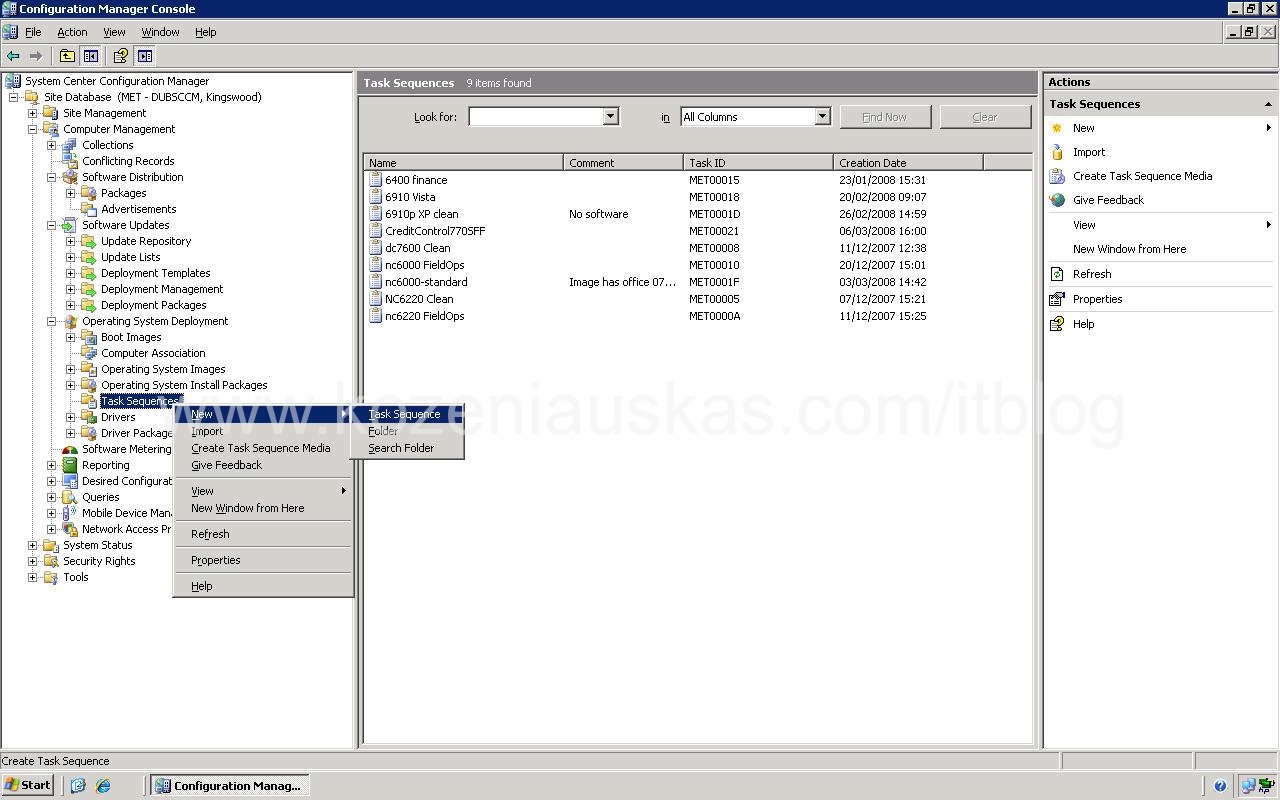The image size is (1280, 800).
Task: Toggle the console tree toolbar icon
Action: (x=91, y=56)
